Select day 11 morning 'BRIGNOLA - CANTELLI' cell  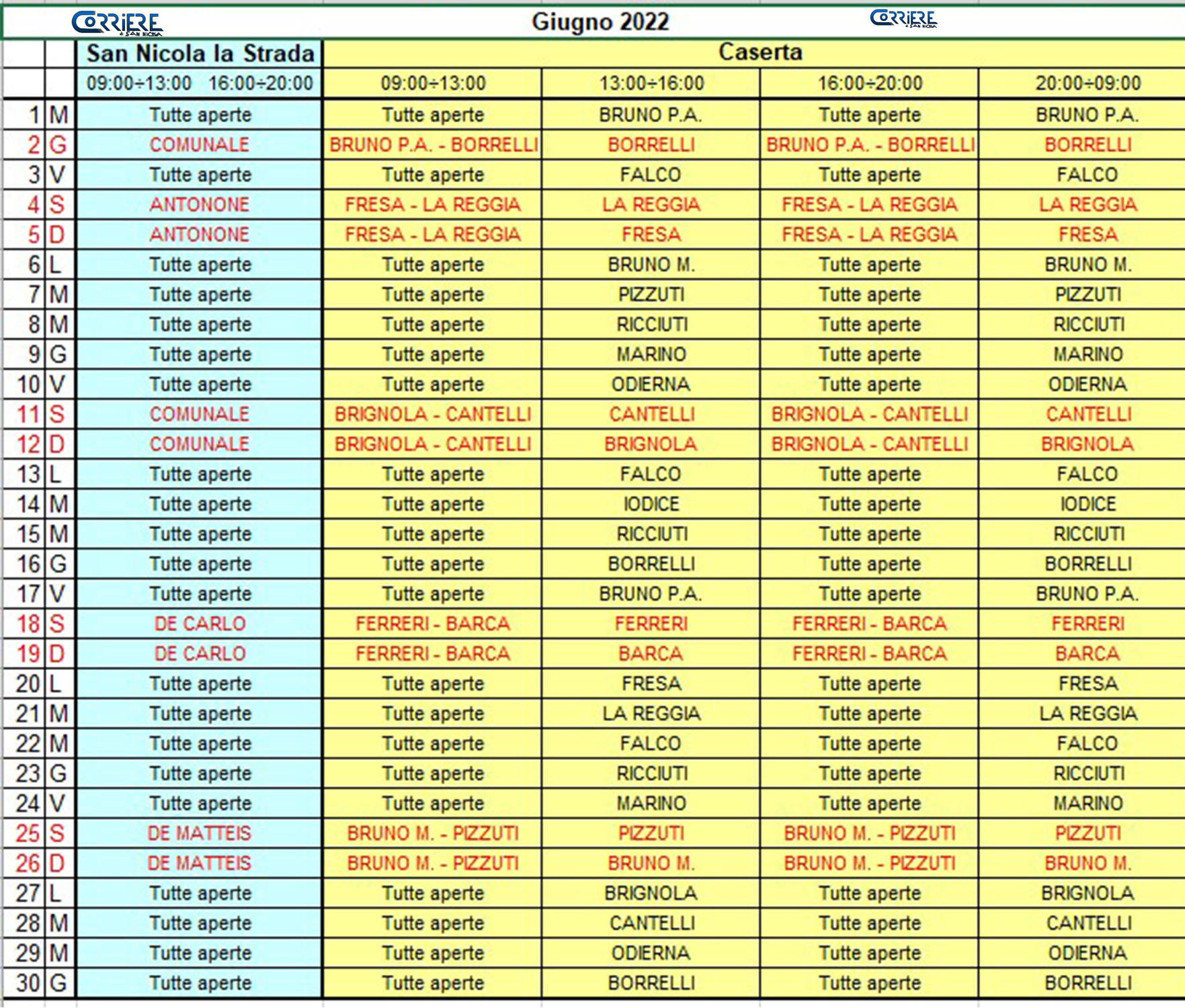pos(433,414)
